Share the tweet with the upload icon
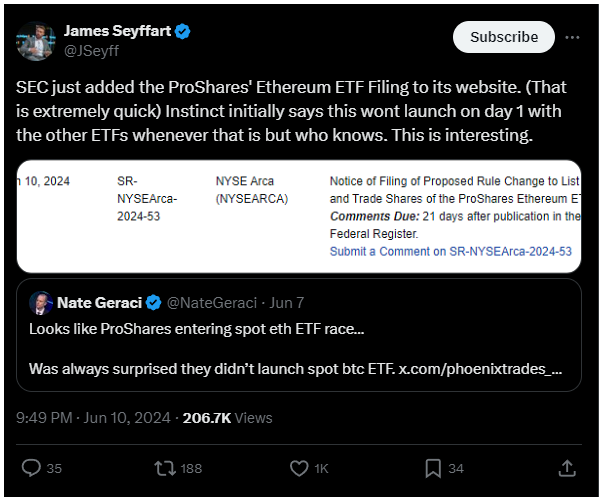603x501 pixels. 567,468
